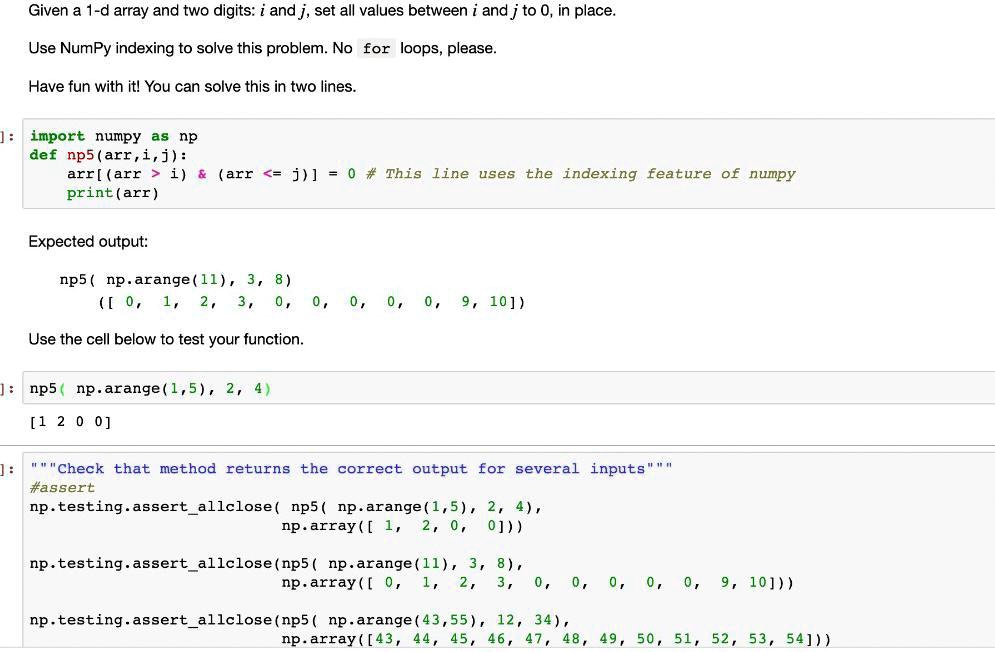Screen dimensions: 995x652
Task: Click 'Have fun with it!' sentence
Action: 192,86
